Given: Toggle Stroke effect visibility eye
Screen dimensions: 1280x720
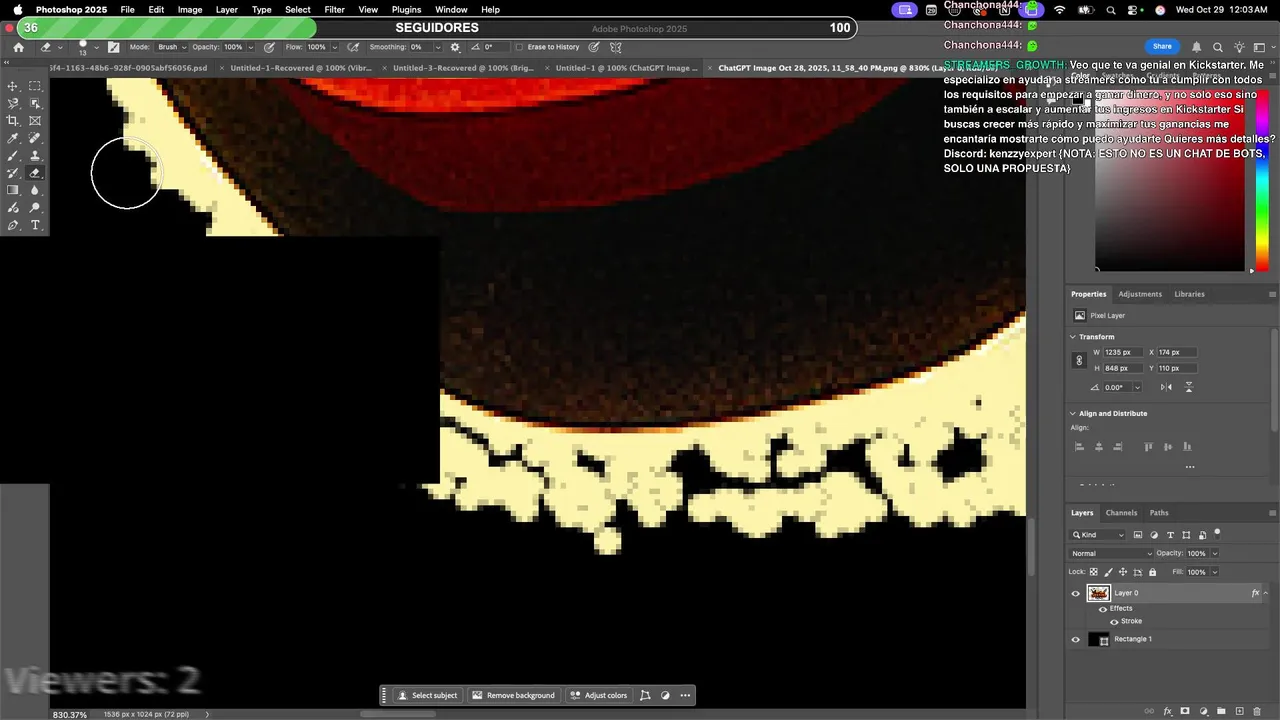Looking at the screenshot, I should [1114, 621].
